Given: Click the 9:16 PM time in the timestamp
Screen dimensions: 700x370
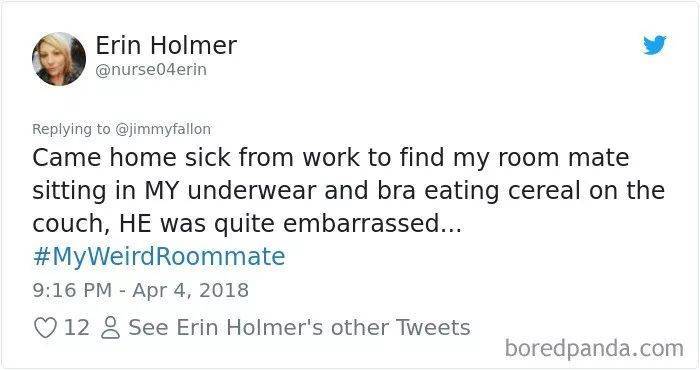Looking at the screenshot, I should pos(72,290).
